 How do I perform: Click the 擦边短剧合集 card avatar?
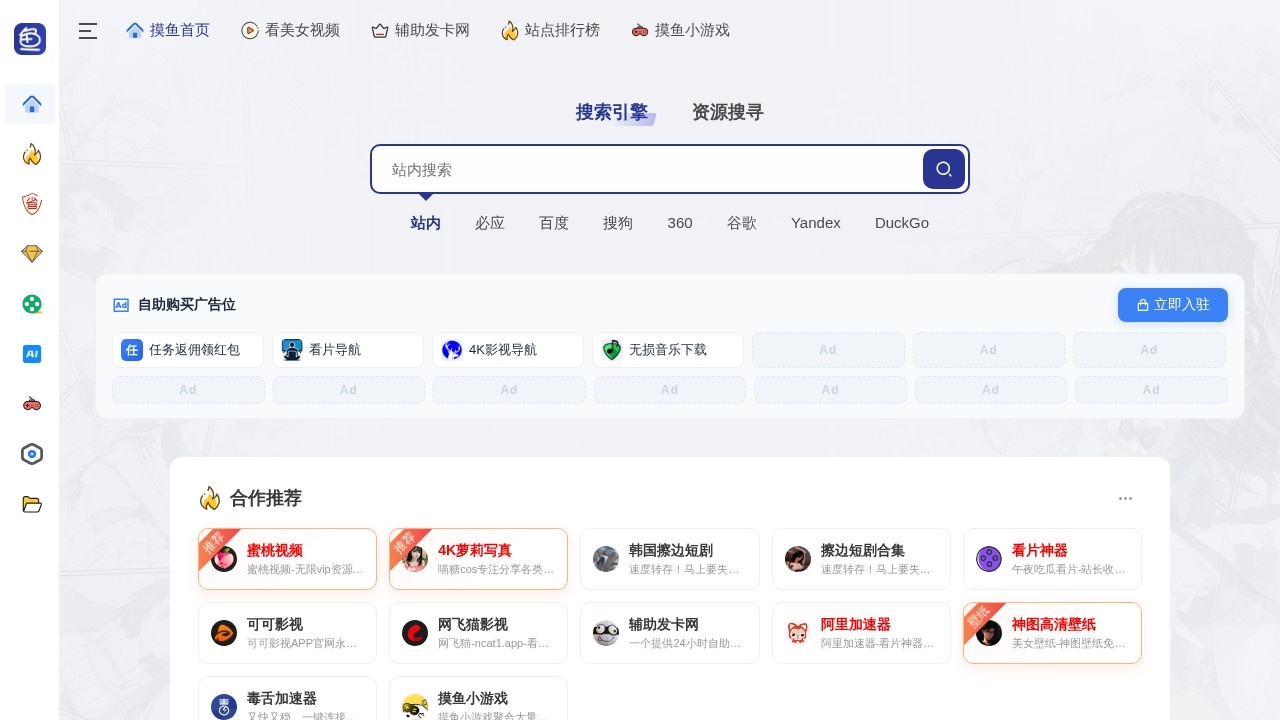click(798, 559)
